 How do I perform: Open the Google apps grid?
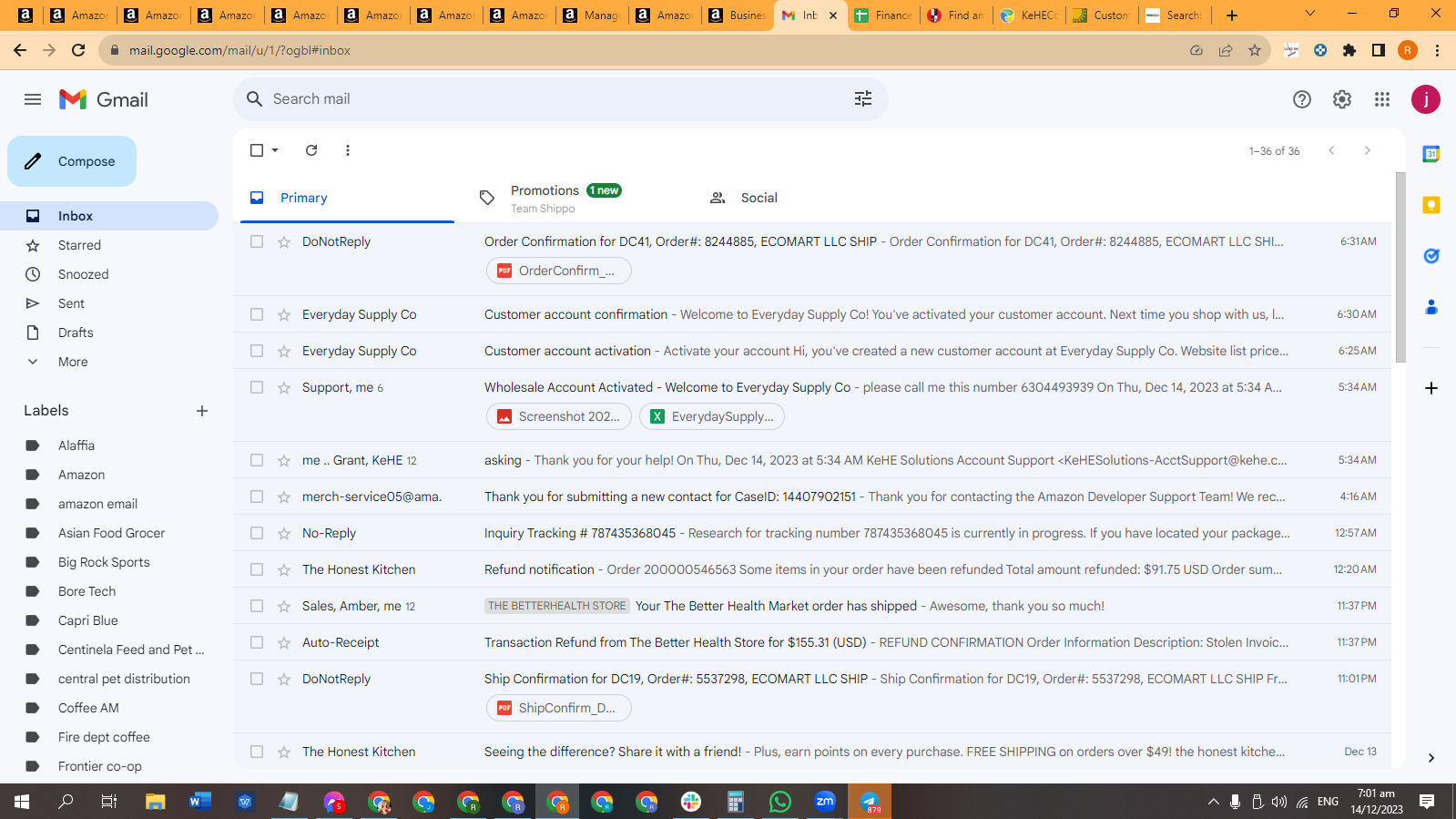pyautogui.click(x=1382, y=99)
